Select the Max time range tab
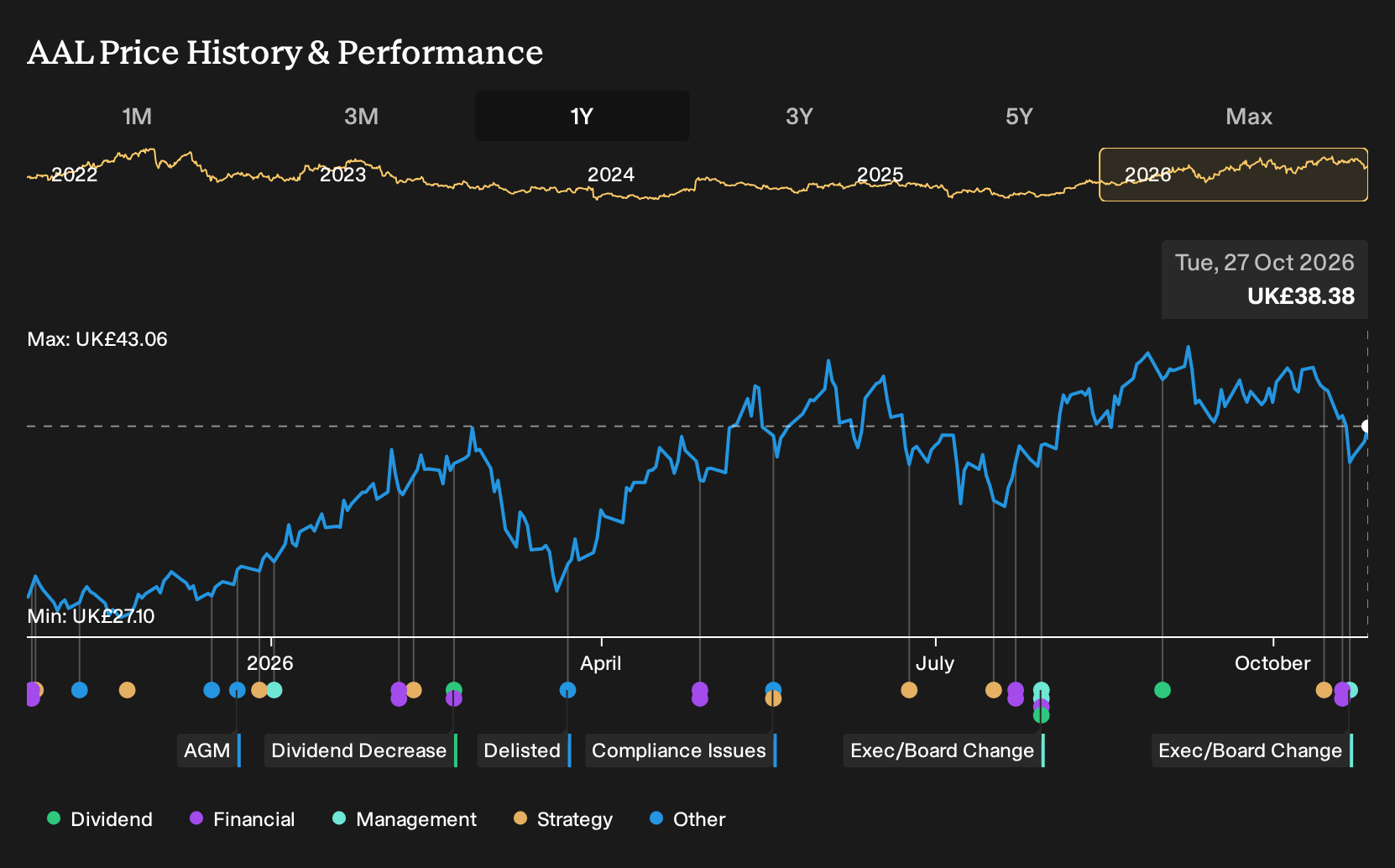The width and height of the screenshot is (1395, 868). [x=1249, y=116]
